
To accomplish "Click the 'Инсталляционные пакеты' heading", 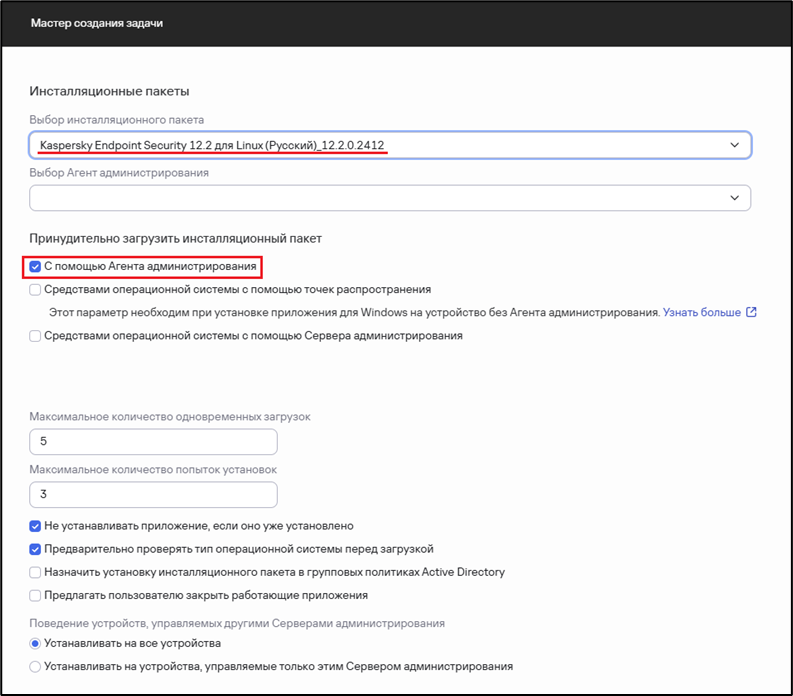I will pyautogui.click(x=109, y=91).
